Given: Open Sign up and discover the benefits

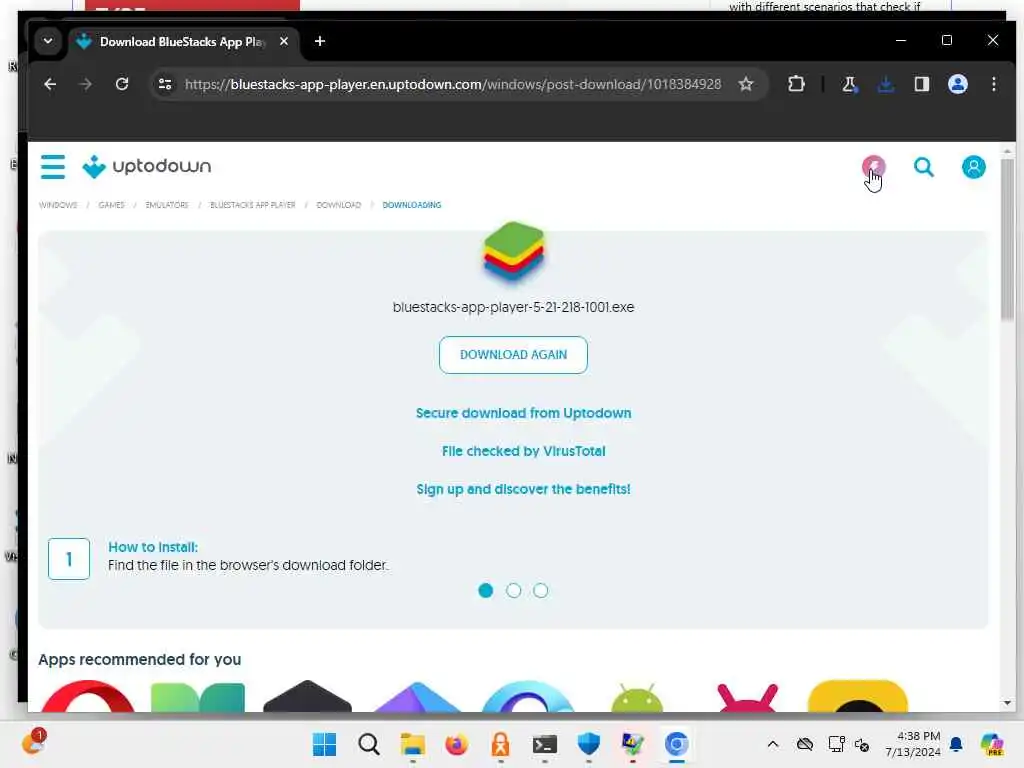Looking at the screenshot, I should tap(523, 488).
